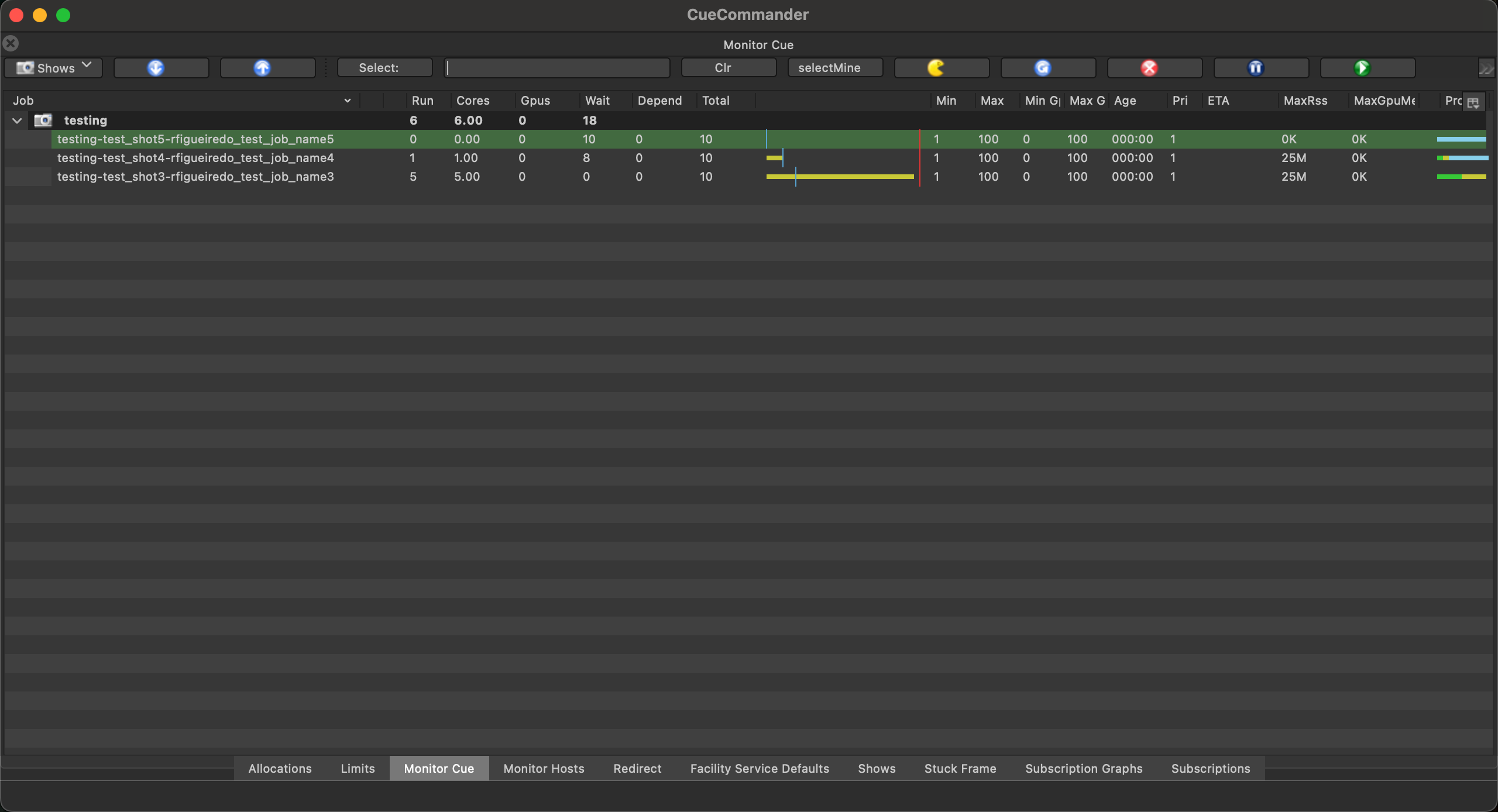Click the Wait value 18 in testing row
The image size is (1498, 812).
coord(589,121)
